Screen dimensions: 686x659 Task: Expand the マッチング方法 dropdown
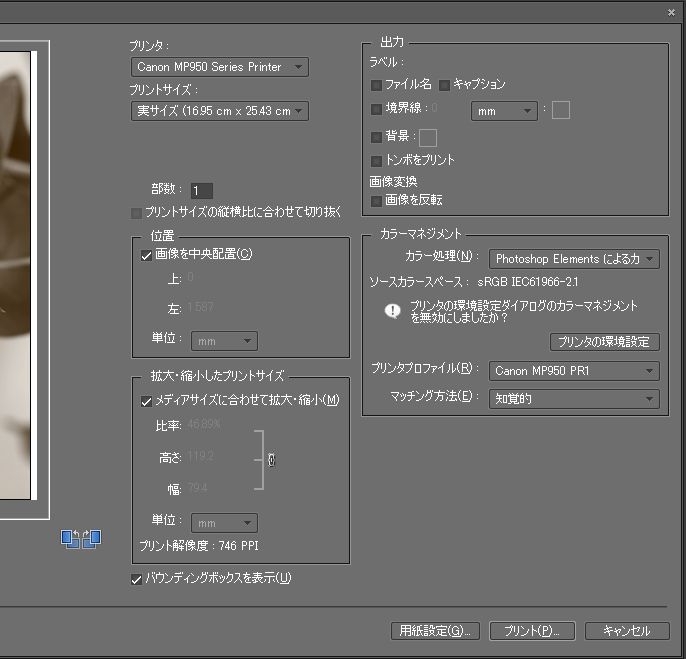pos(574,398)
